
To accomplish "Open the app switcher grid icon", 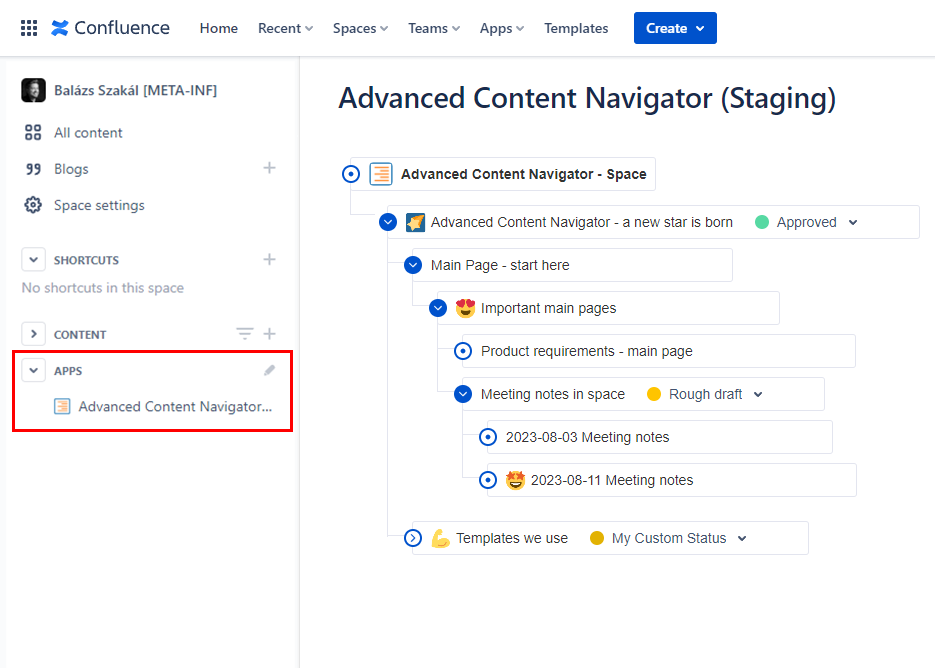I will click(29, 28).
